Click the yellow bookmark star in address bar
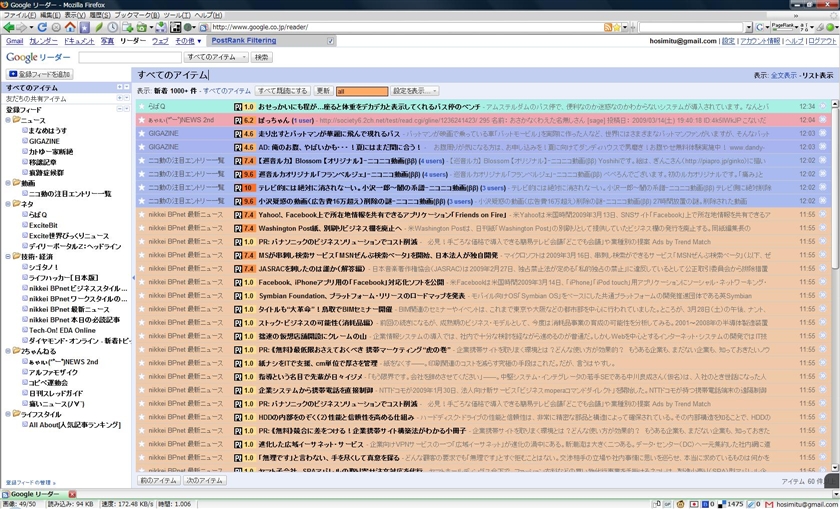Image resolution: width=840 pixels, height=509 pixels. 617,27
